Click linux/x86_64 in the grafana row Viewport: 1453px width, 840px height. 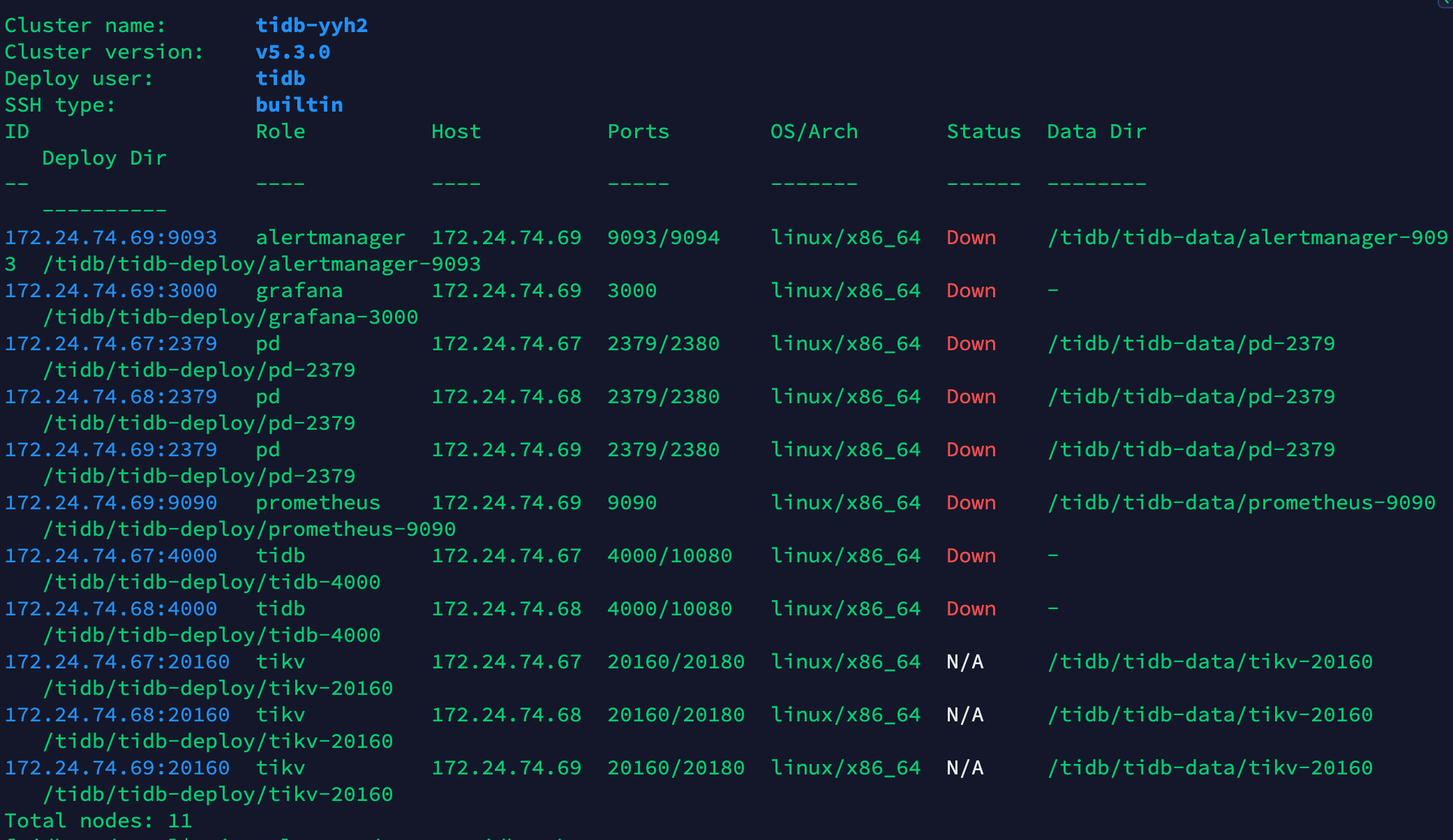pos(845,291)
